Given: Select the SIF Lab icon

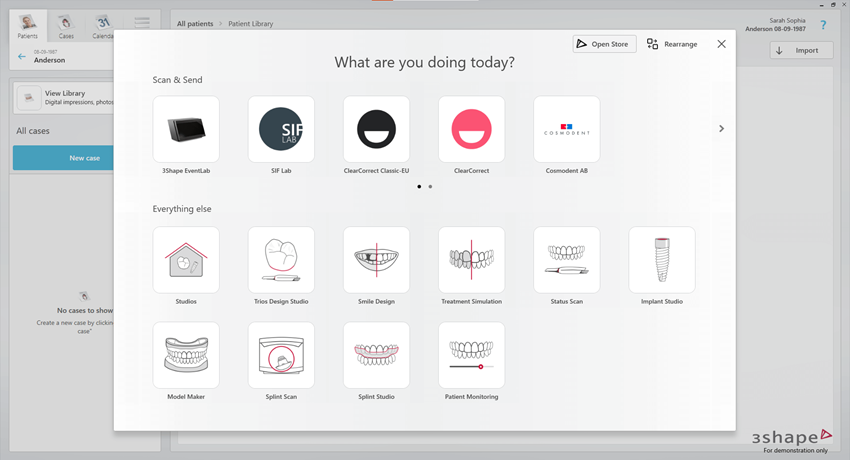Looking at the screenshot, I should (281, 129).
